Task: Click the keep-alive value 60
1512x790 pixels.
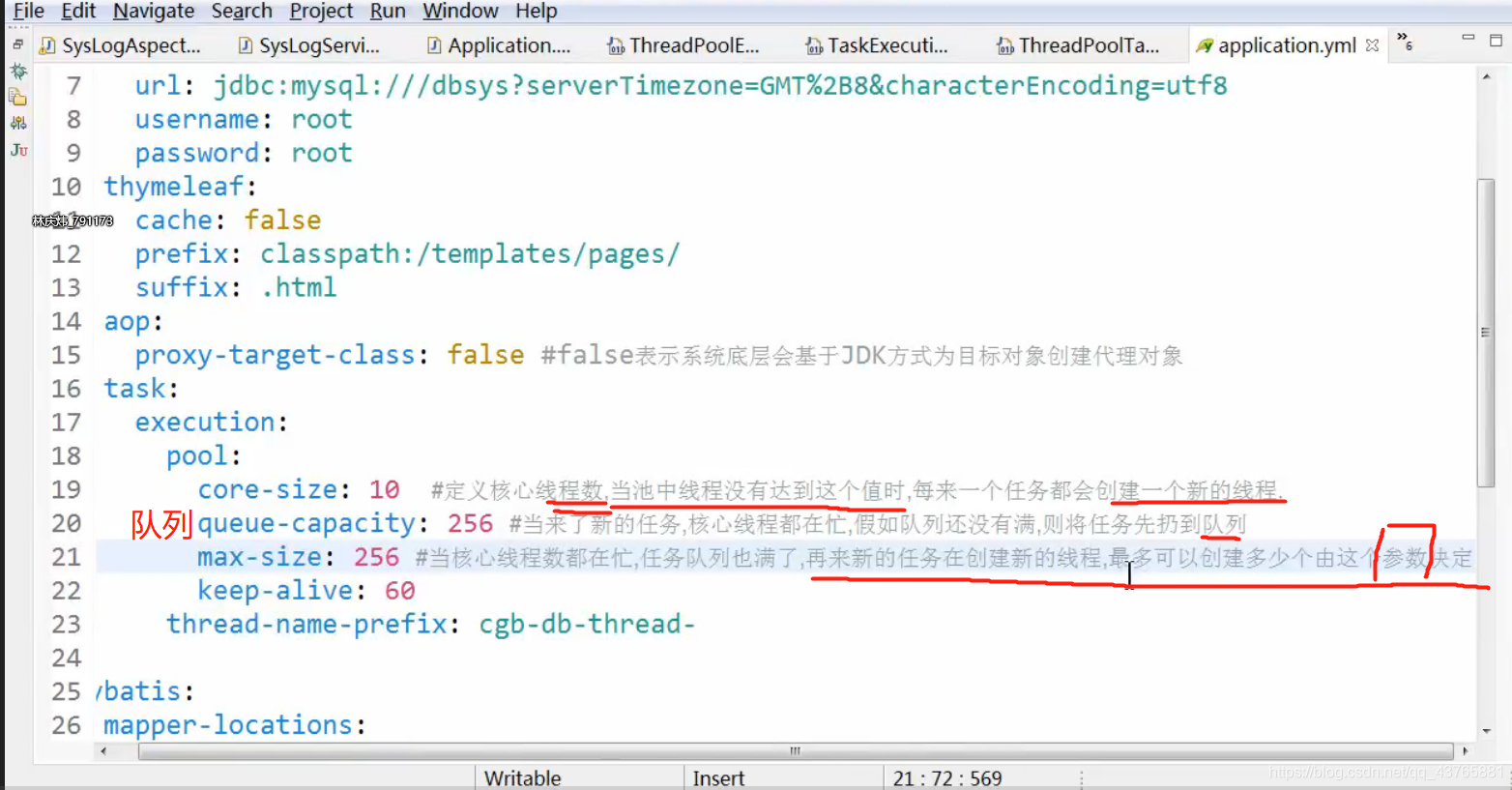Action: pos(399,590)
